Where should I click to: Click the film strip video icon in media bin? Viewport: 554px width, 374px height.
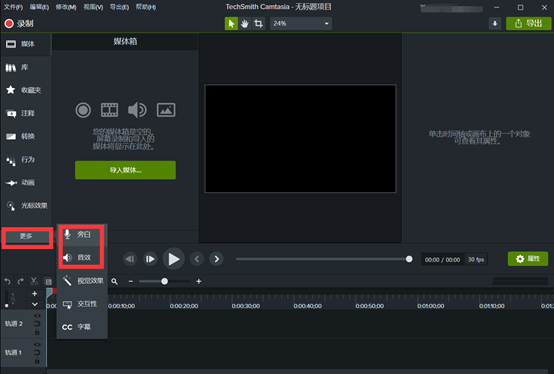110,110
